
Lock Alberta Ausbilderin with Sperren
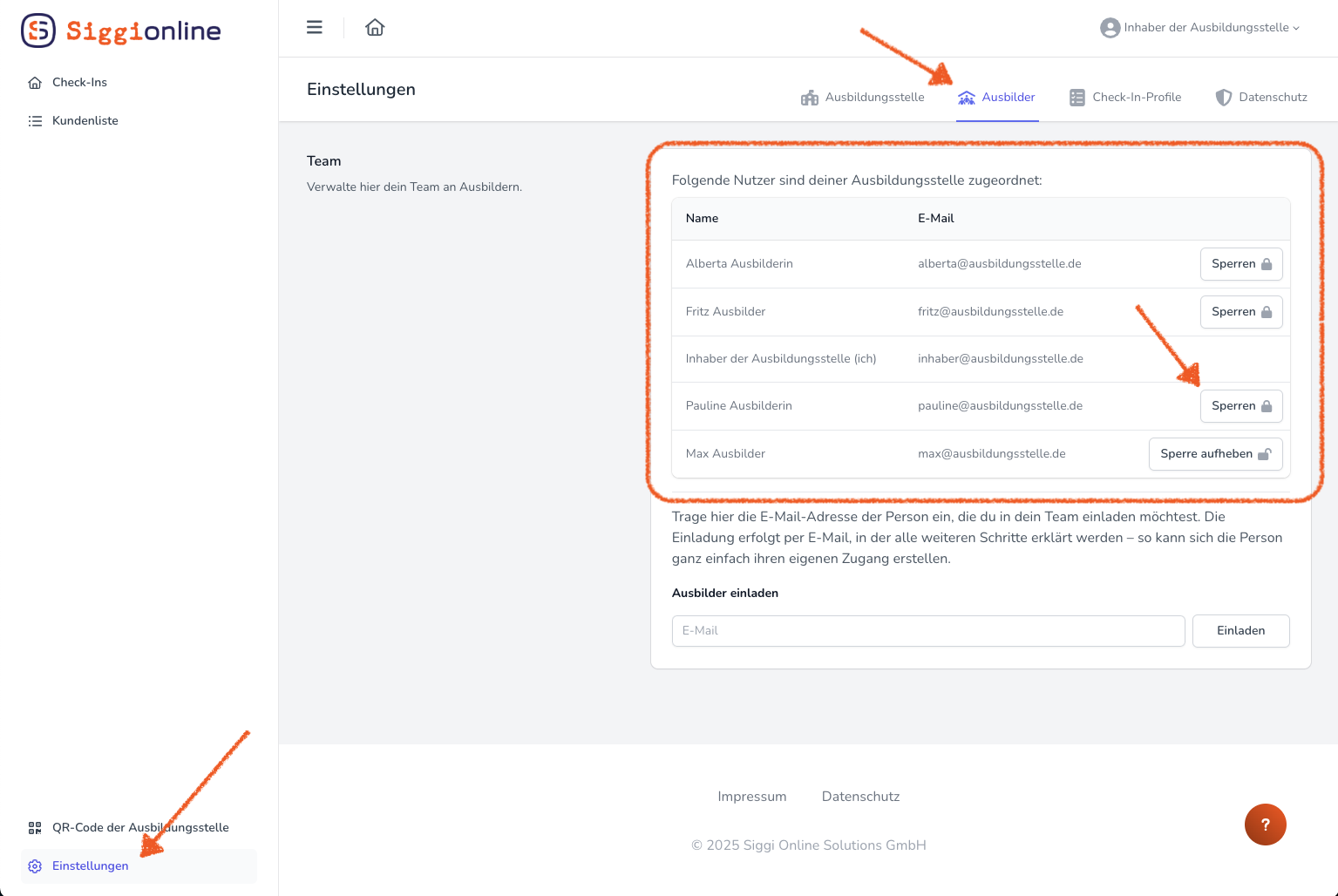(1240, 264)
